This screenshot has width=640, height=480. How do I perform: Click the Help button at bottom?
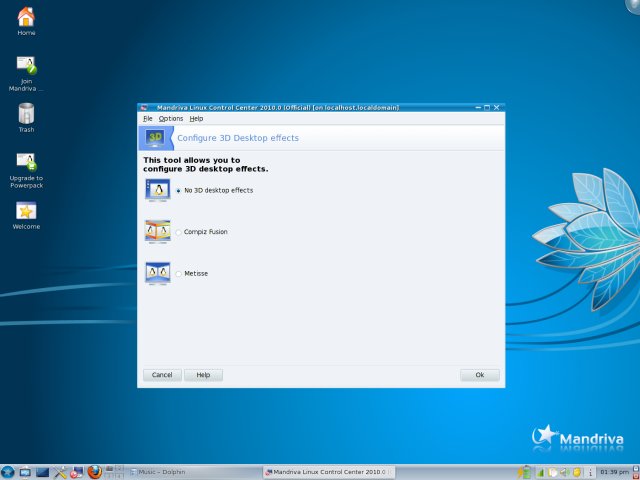(x=203, y=375)
